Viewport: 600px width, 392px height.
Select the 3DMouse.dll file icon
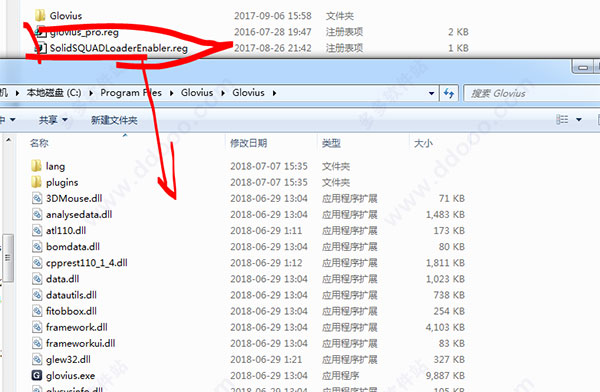point(37,198)
